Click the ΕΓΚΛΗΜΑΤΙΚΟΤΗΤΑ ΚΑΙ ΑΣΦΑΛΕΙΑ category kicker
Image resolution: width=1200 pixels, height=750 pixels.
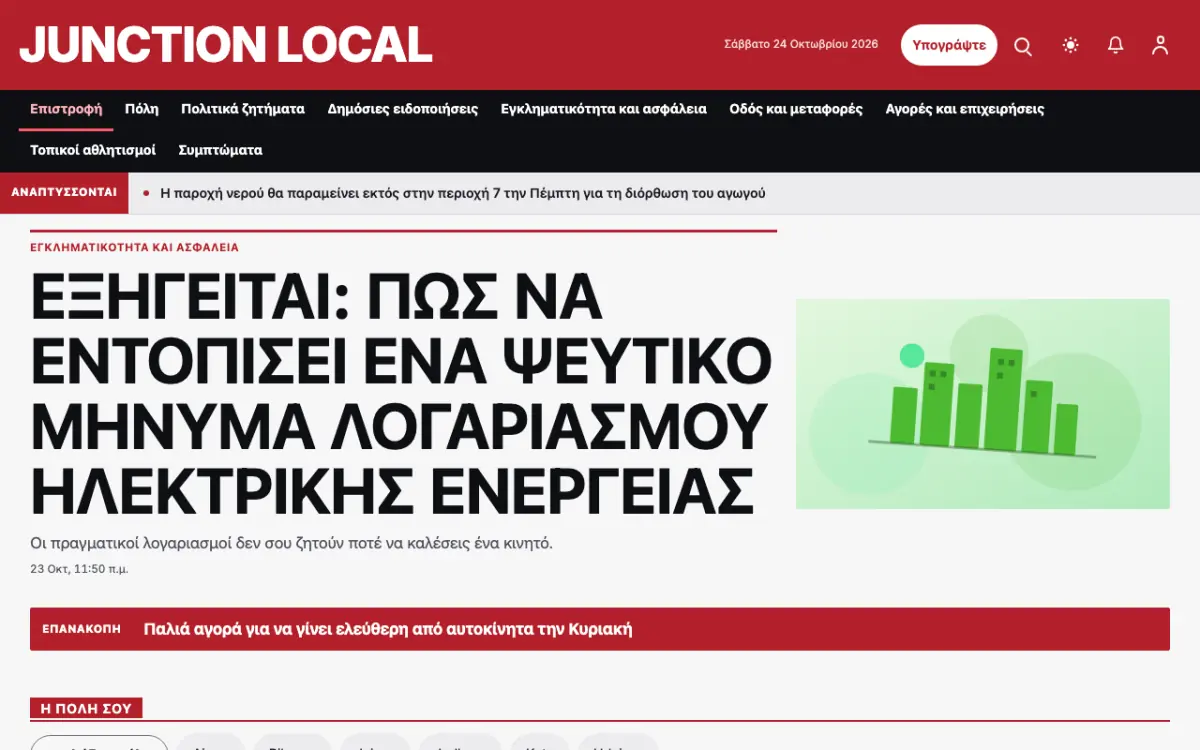coord(135,247)
